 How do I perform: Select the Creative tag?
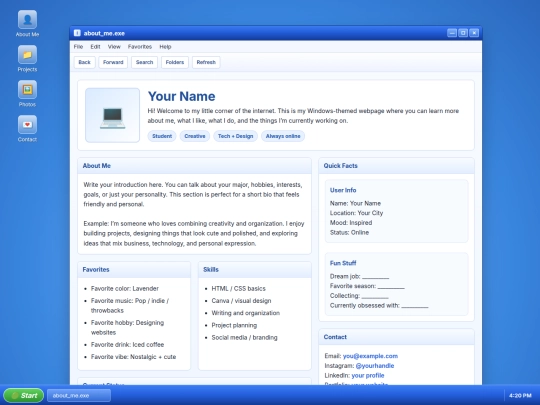[195, 136]
